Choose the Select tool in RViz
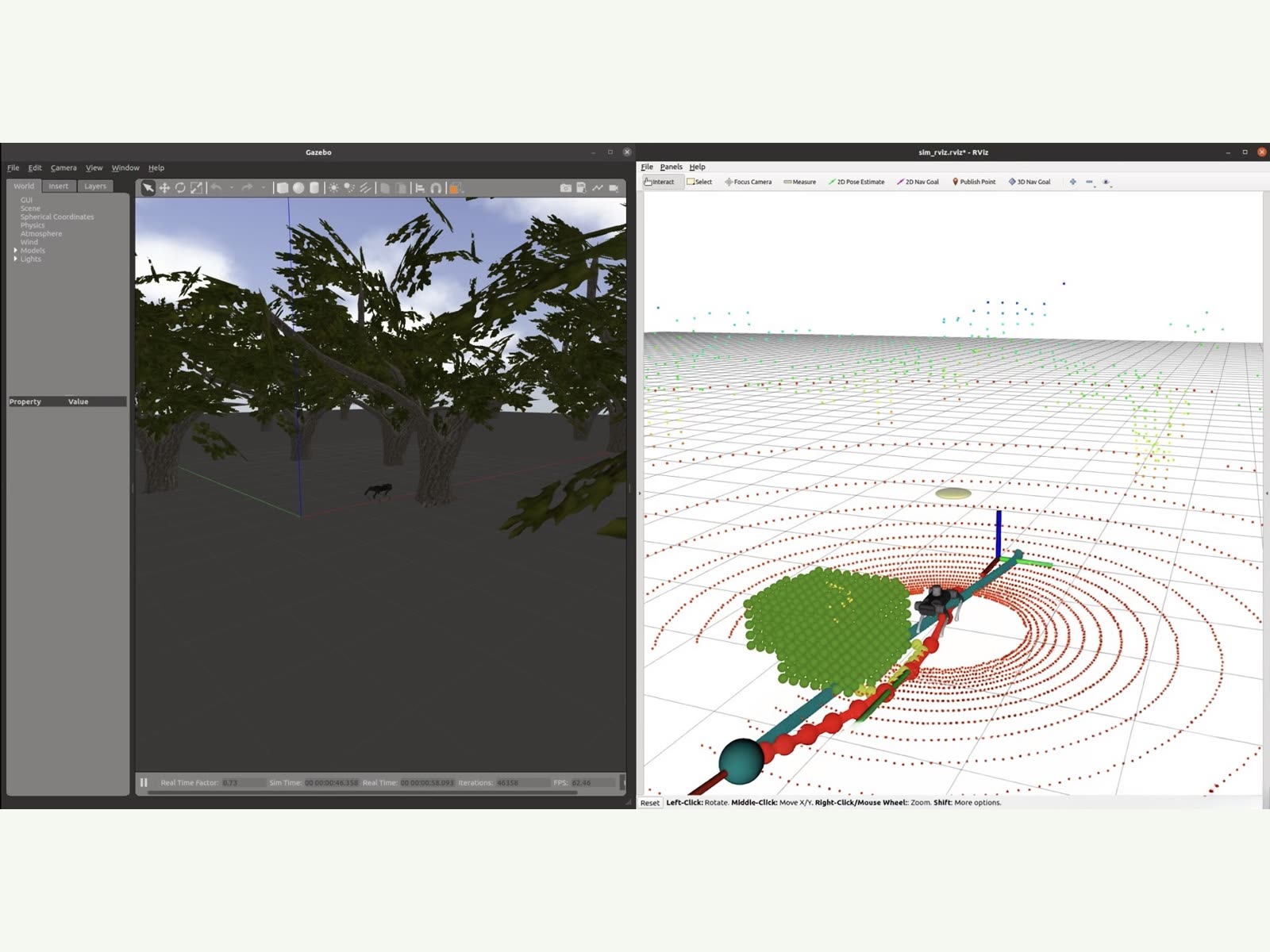1270x952 pixels. [699, 182]
